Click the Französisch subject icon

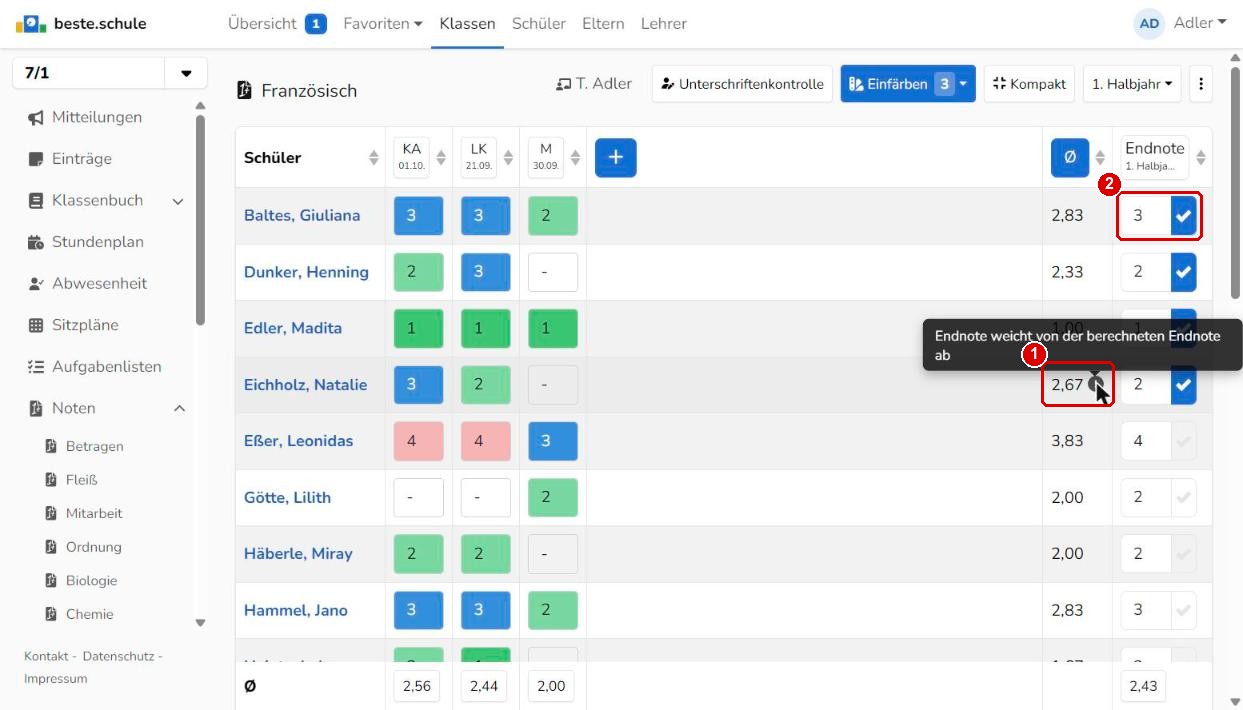click(x=244, y=91)
